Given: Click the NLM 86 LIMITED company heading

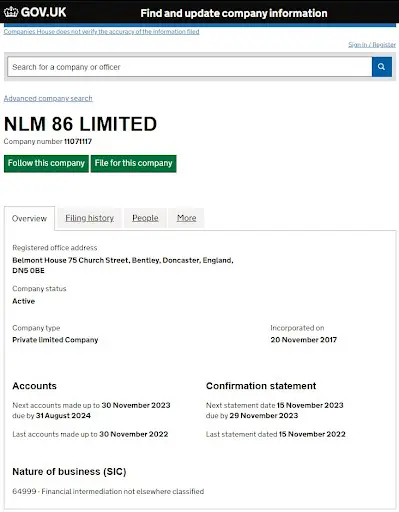Looking at the screenshot, I should coord(80,124).
